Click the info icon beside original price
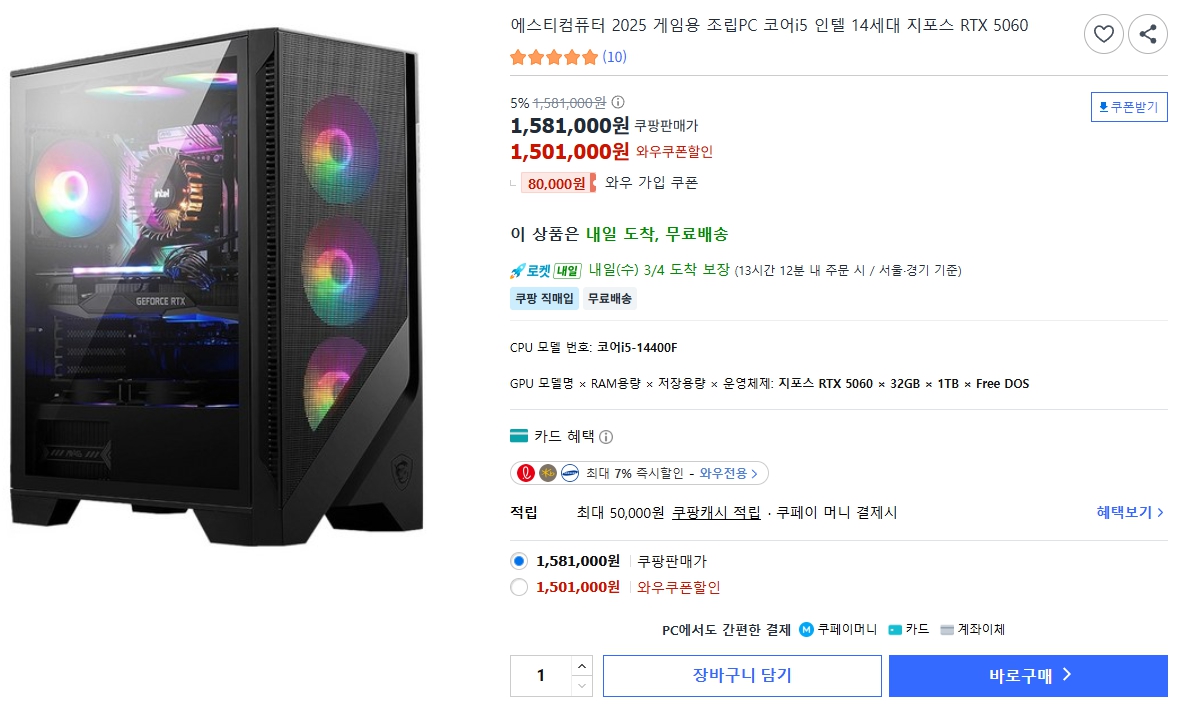1184x707 pixels. (x=618, y=102)
